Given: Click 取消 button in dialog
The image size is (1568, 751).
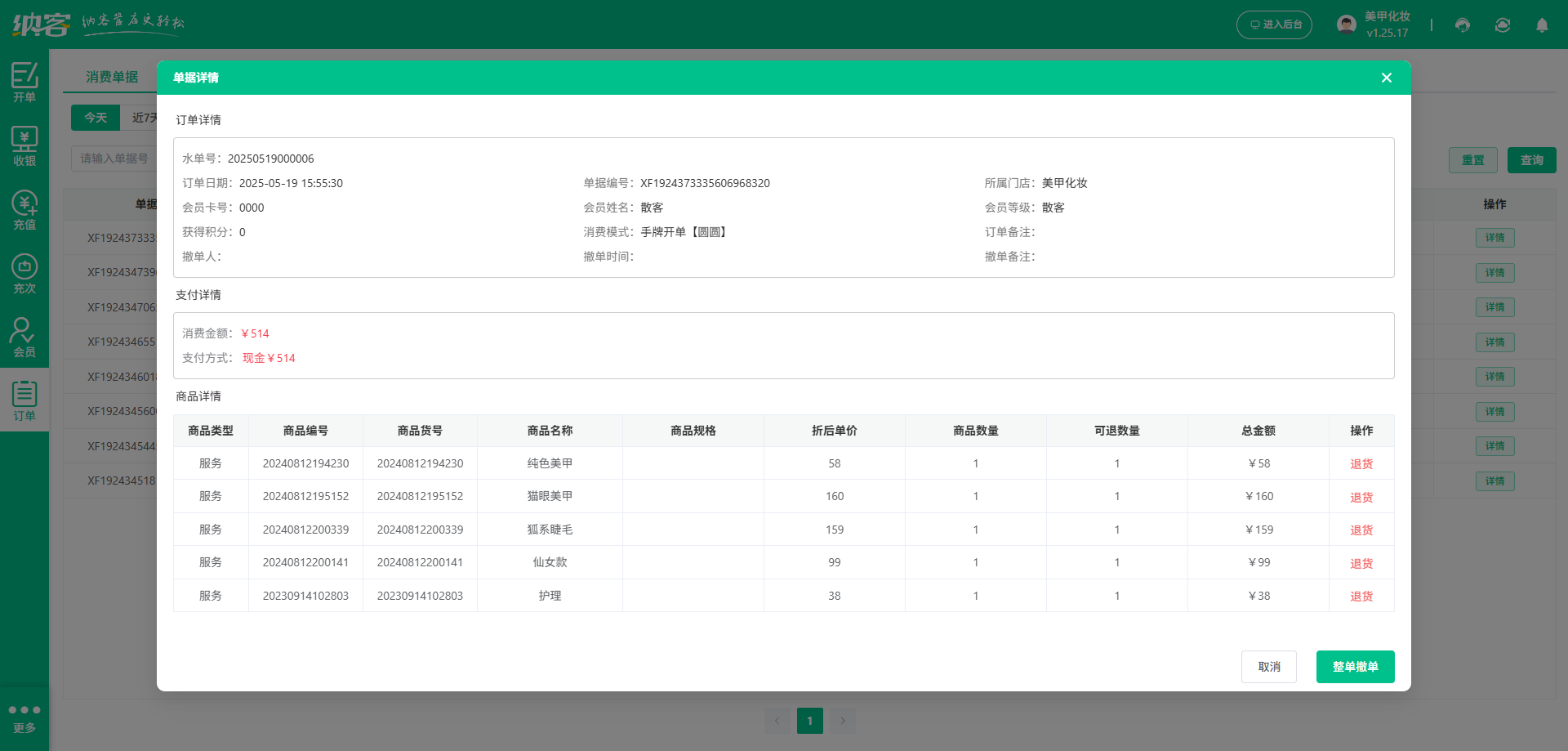Looking at the screenshot, I should (x=1269, y=667).
